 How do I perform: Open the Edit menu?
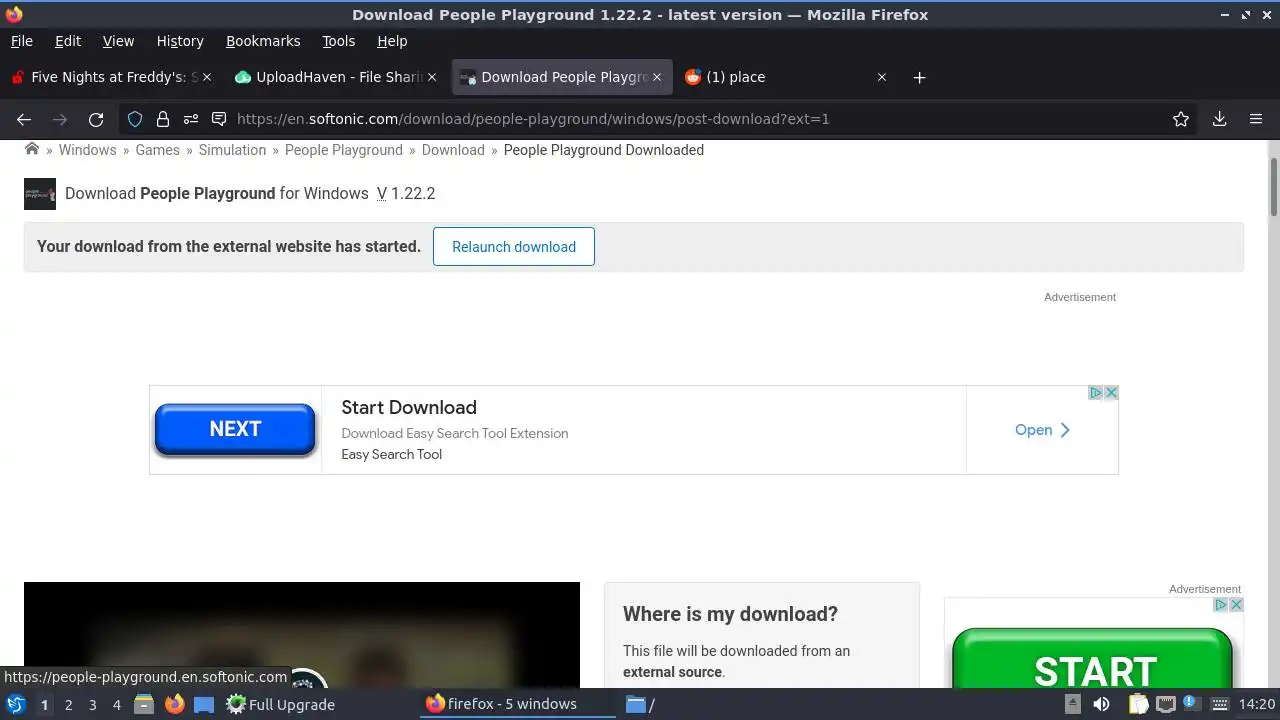(x=68, y=41)
